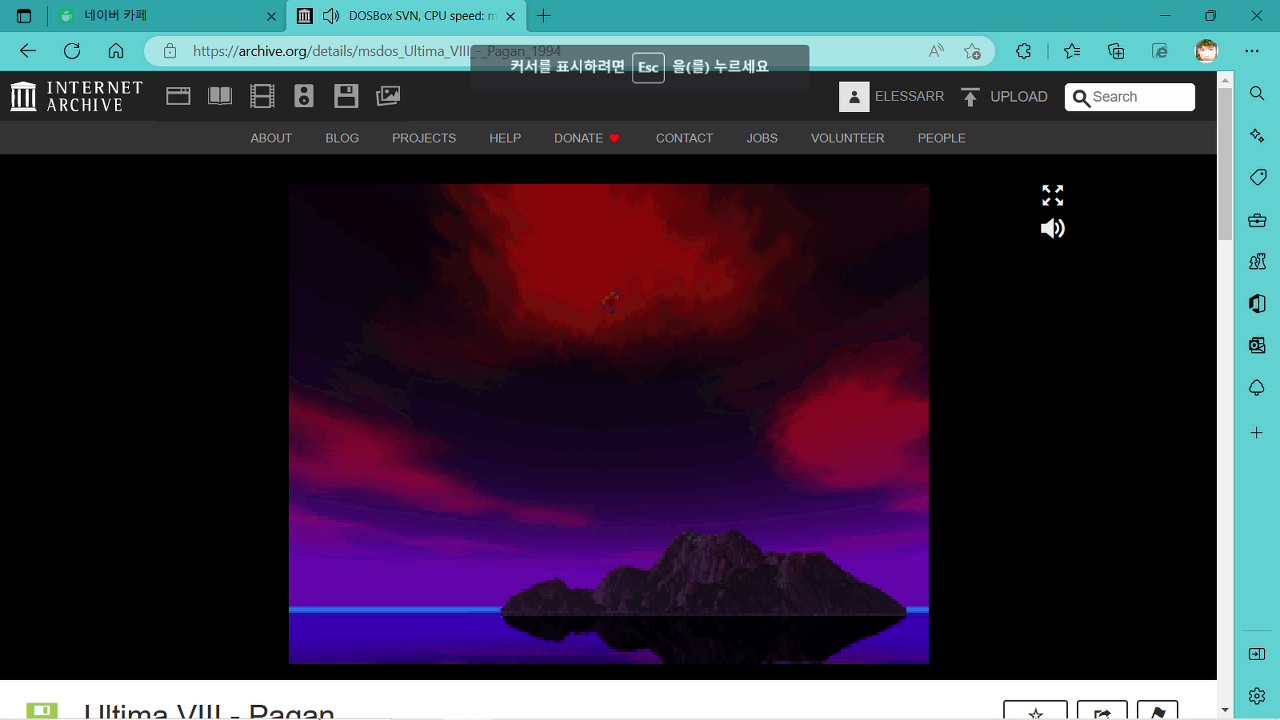Viewport: 1280px width, 720px height.
Task: Click the Ultima VIII game screen
Action: point(609,423)
